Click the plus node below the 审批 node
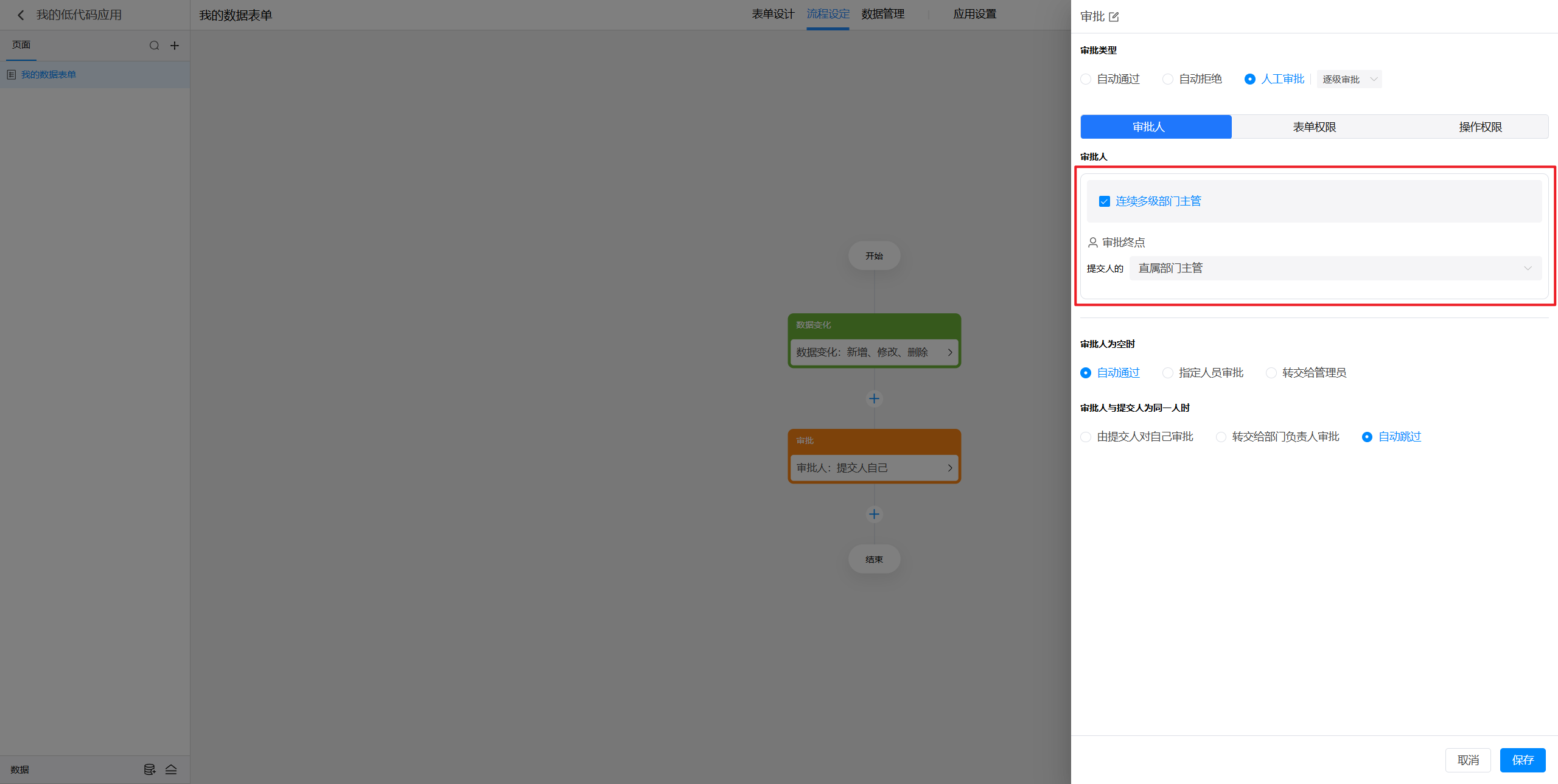 coord(874,514)
